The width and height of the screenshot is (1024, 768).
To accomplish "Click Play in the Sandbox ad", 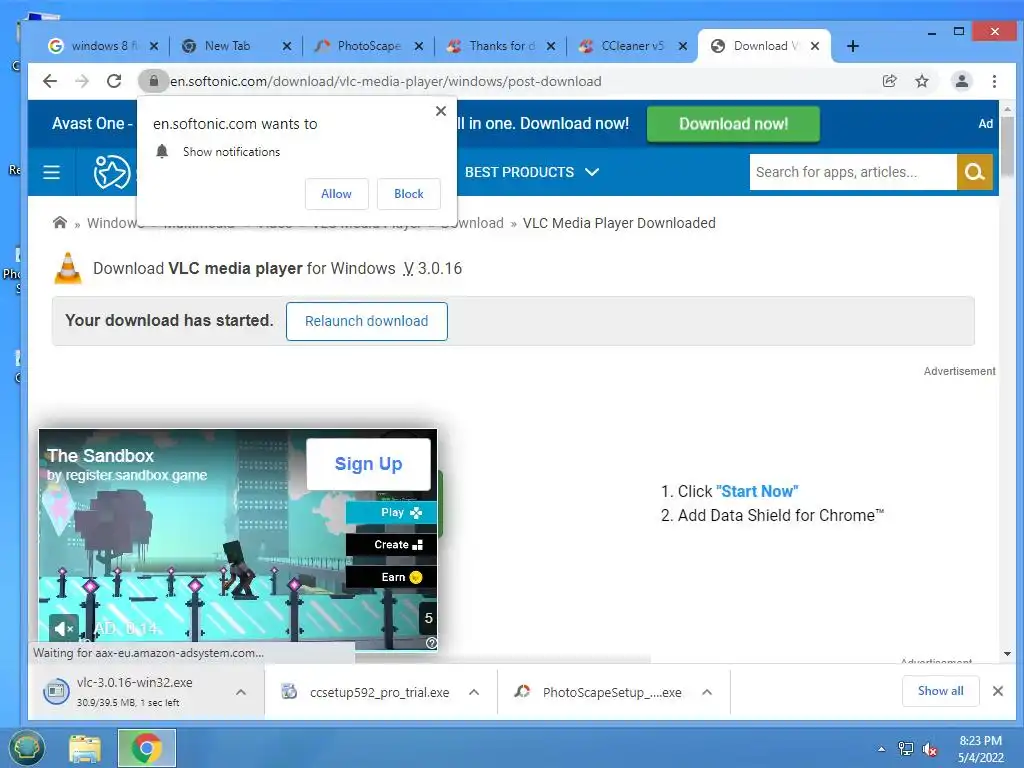I will [x=392, y=513].
